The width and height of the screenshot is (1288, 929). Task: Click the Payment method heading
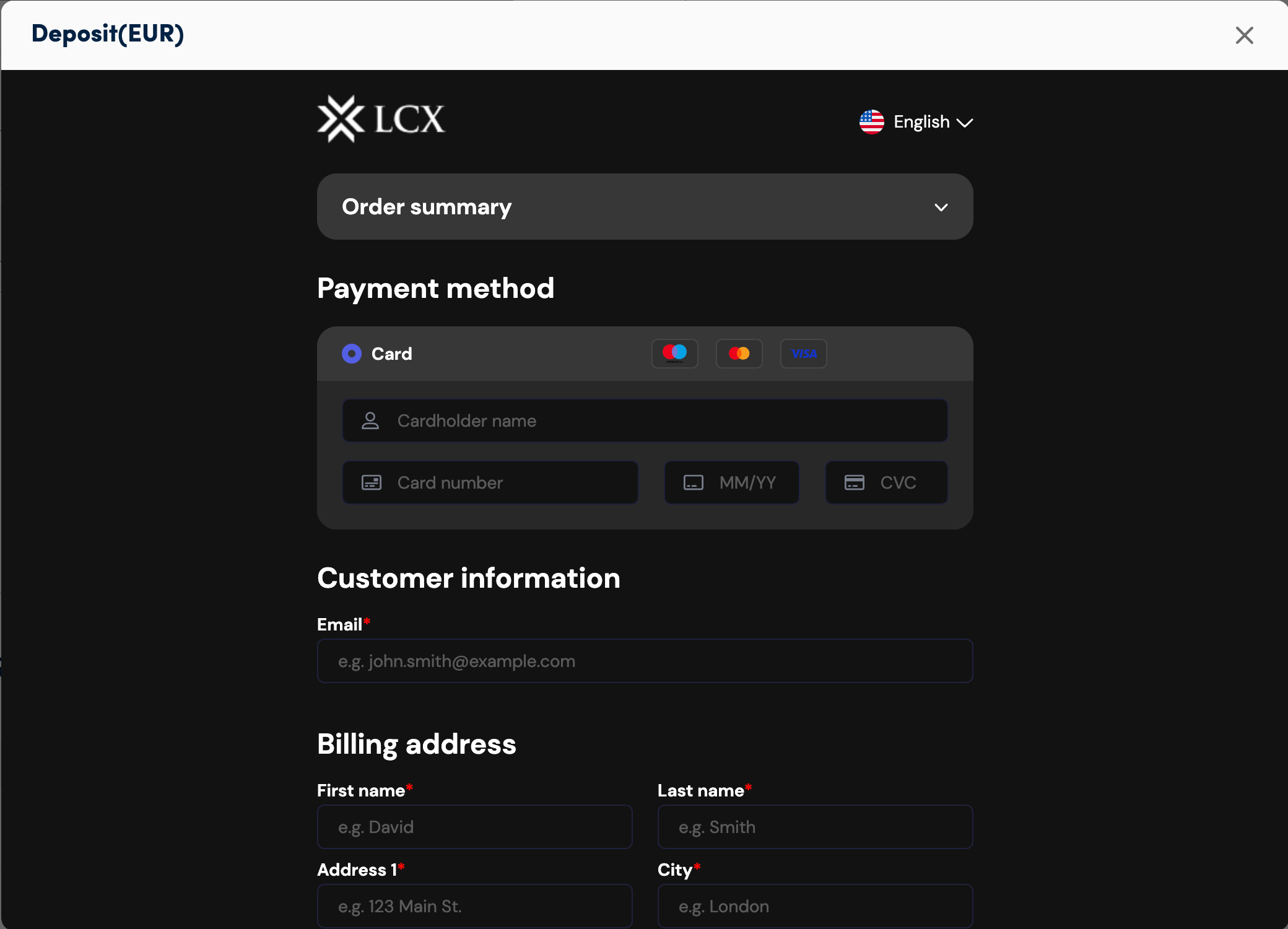tap(435, 288)
